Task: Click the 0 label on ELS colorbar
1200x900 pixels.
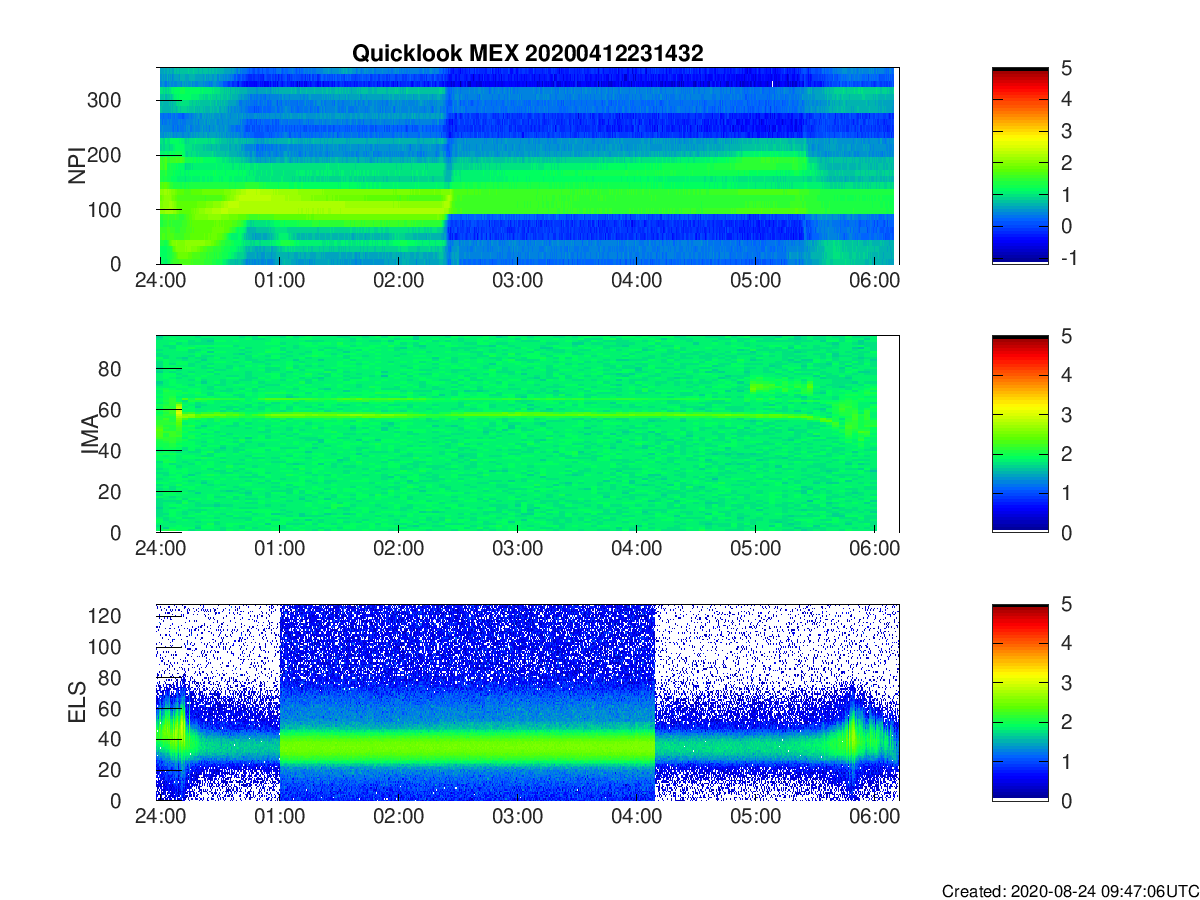Action: tap(1066, 800)
